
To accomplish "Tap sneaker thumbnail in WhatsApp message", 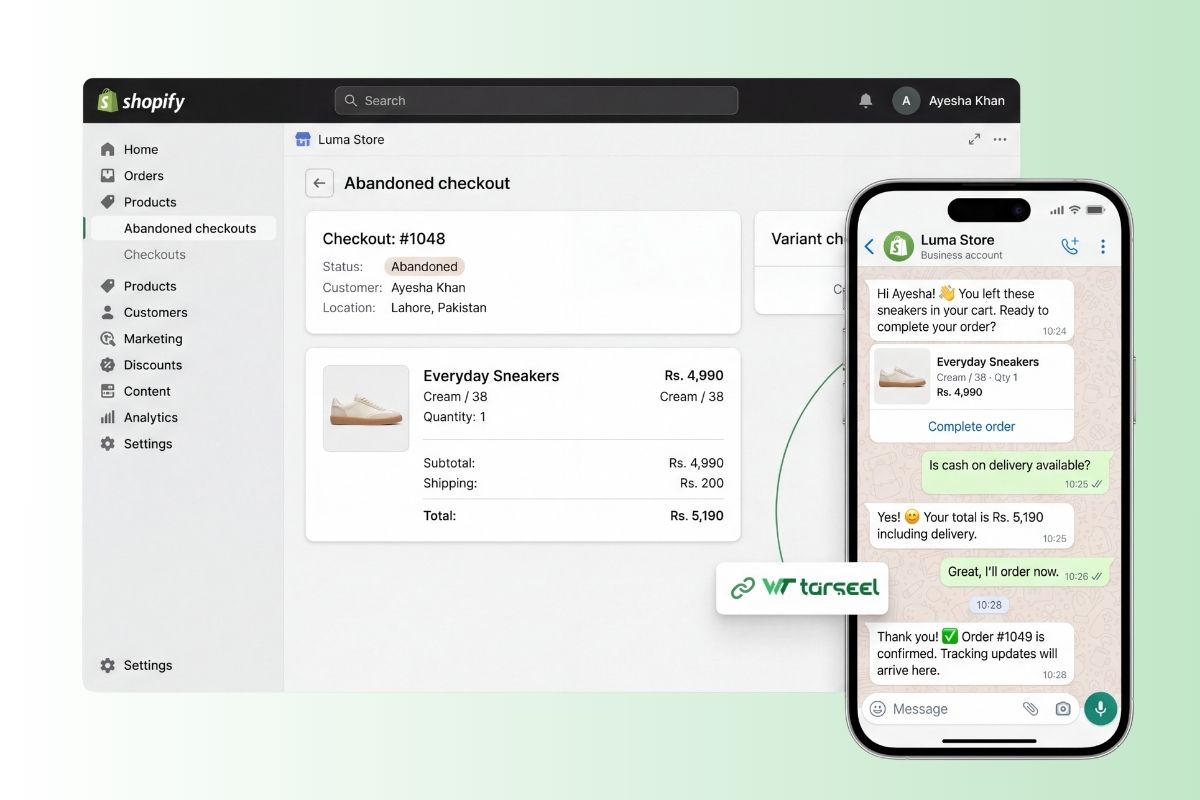I will [902, 376].
